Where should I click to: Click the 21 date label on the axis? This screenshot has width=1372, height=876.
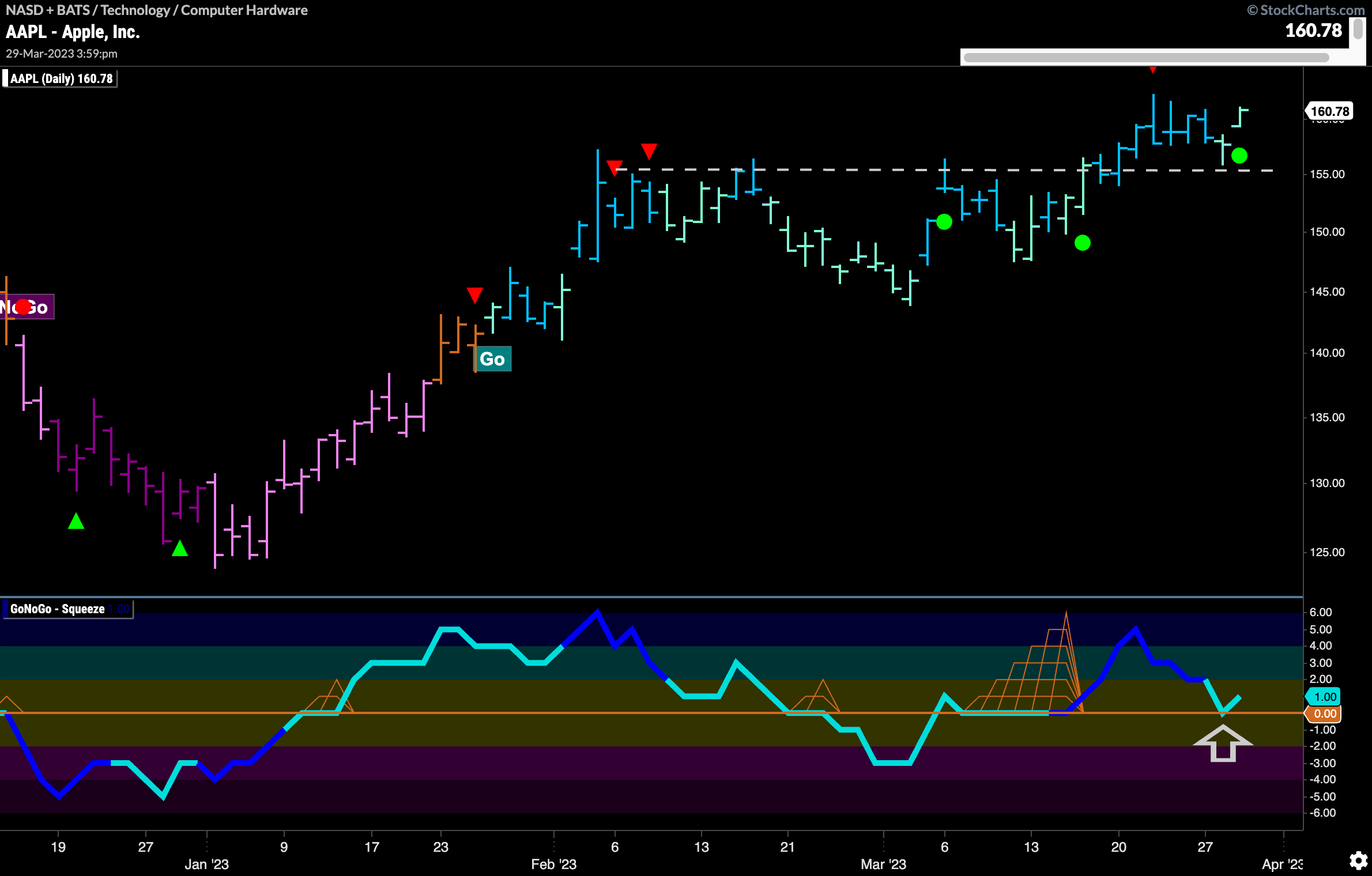pos(787,847)
